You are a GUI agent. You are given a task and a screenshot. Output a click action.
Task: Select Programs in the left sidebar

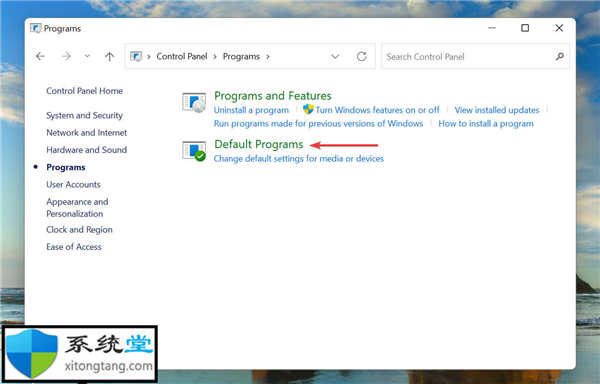click(x=66, y=168)
